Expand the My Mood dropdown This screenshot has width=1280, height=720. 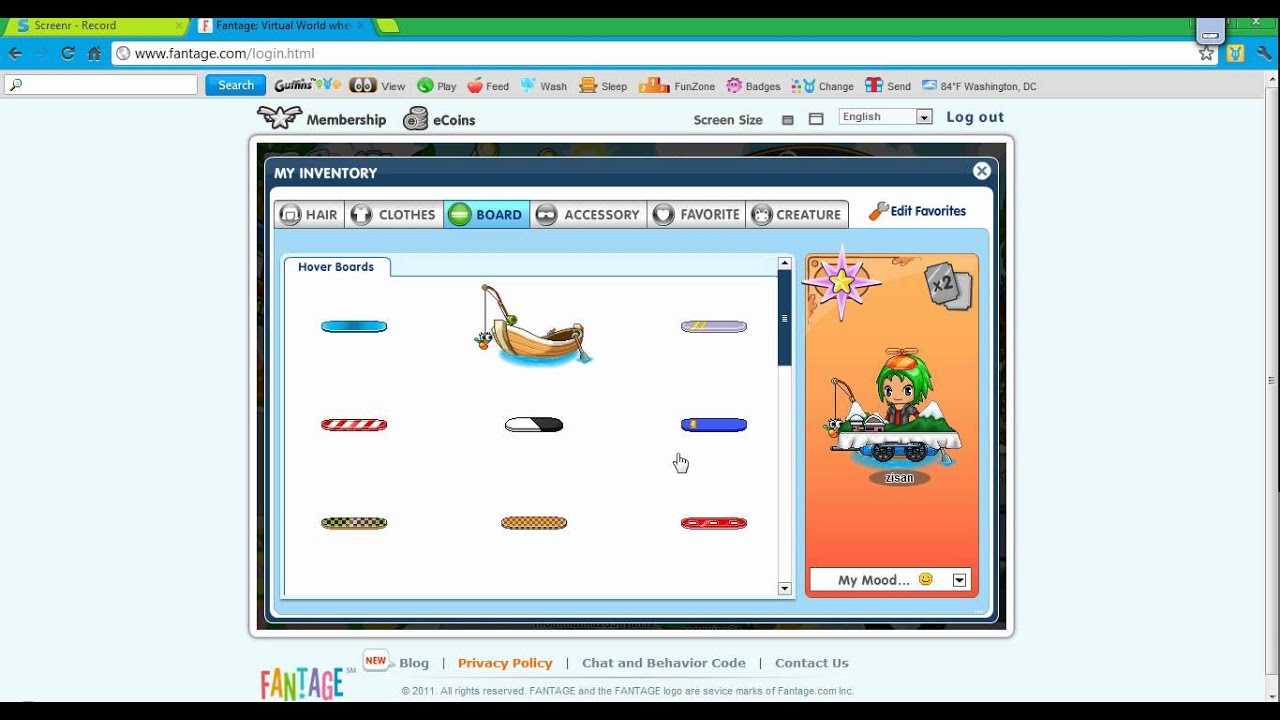[959, 580]
